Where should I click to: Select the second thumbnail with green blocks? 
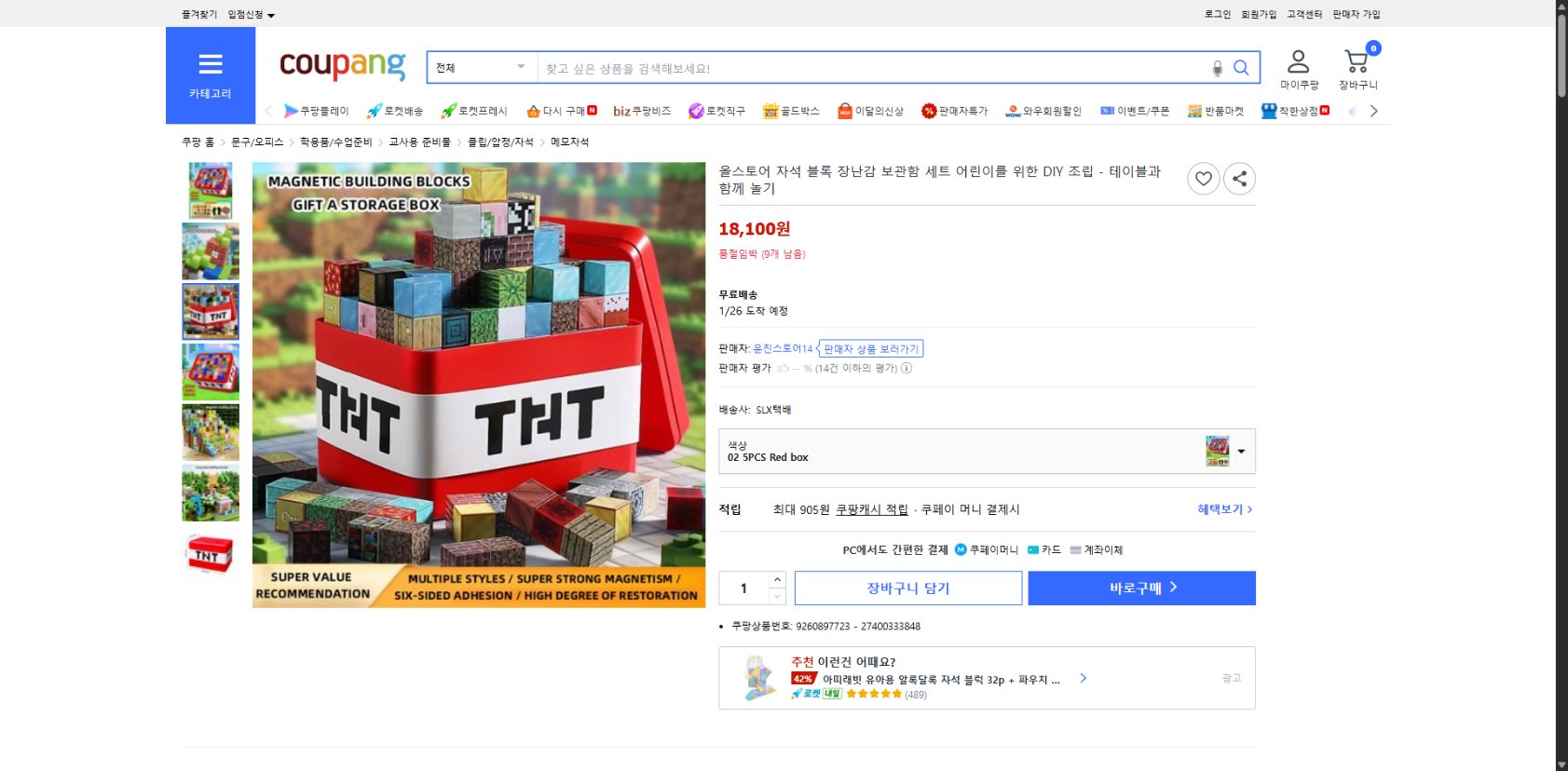[211, 251]
